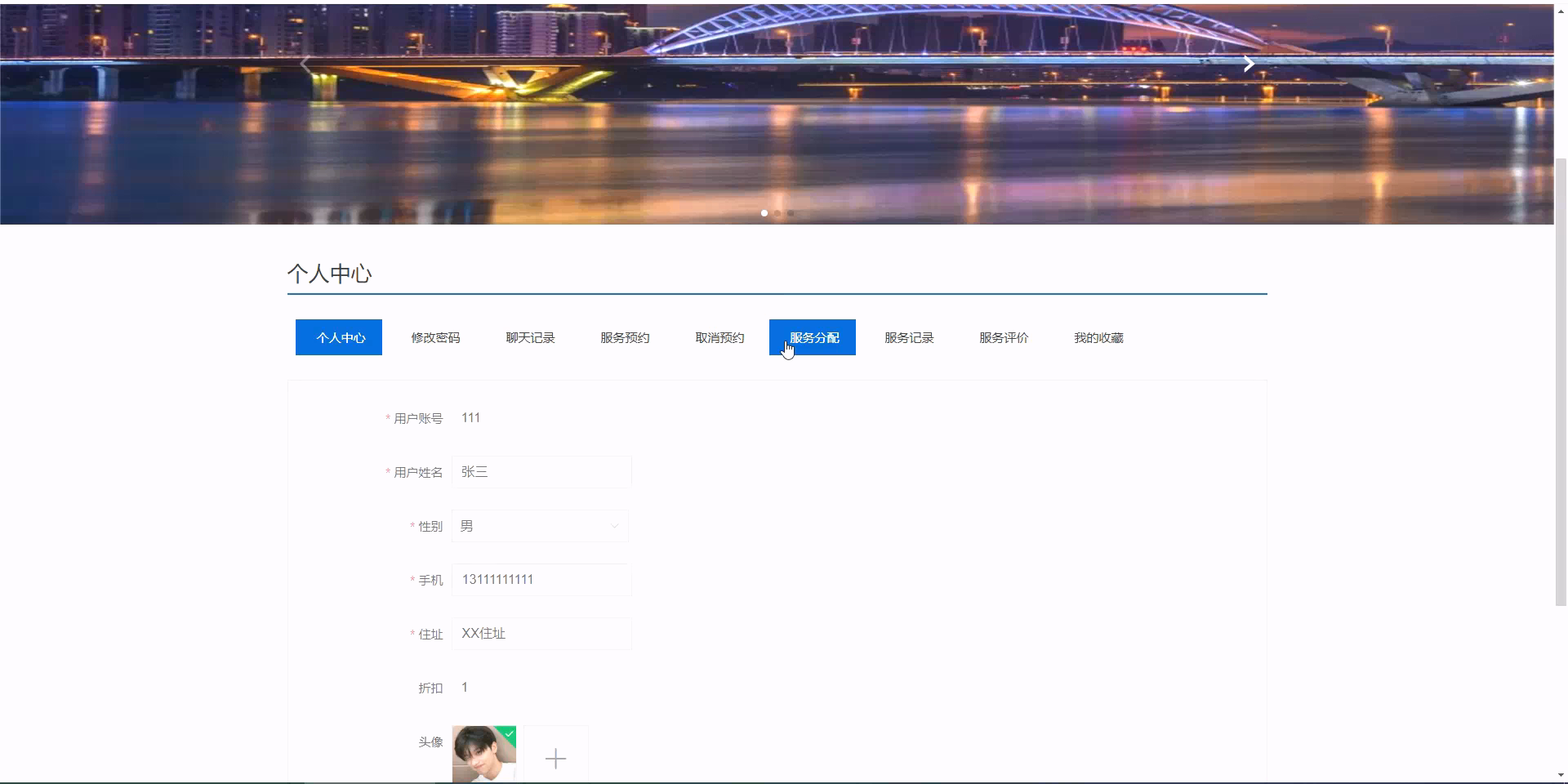
Task: Select the second carousel indicator dot
Action: coord(777,213)
